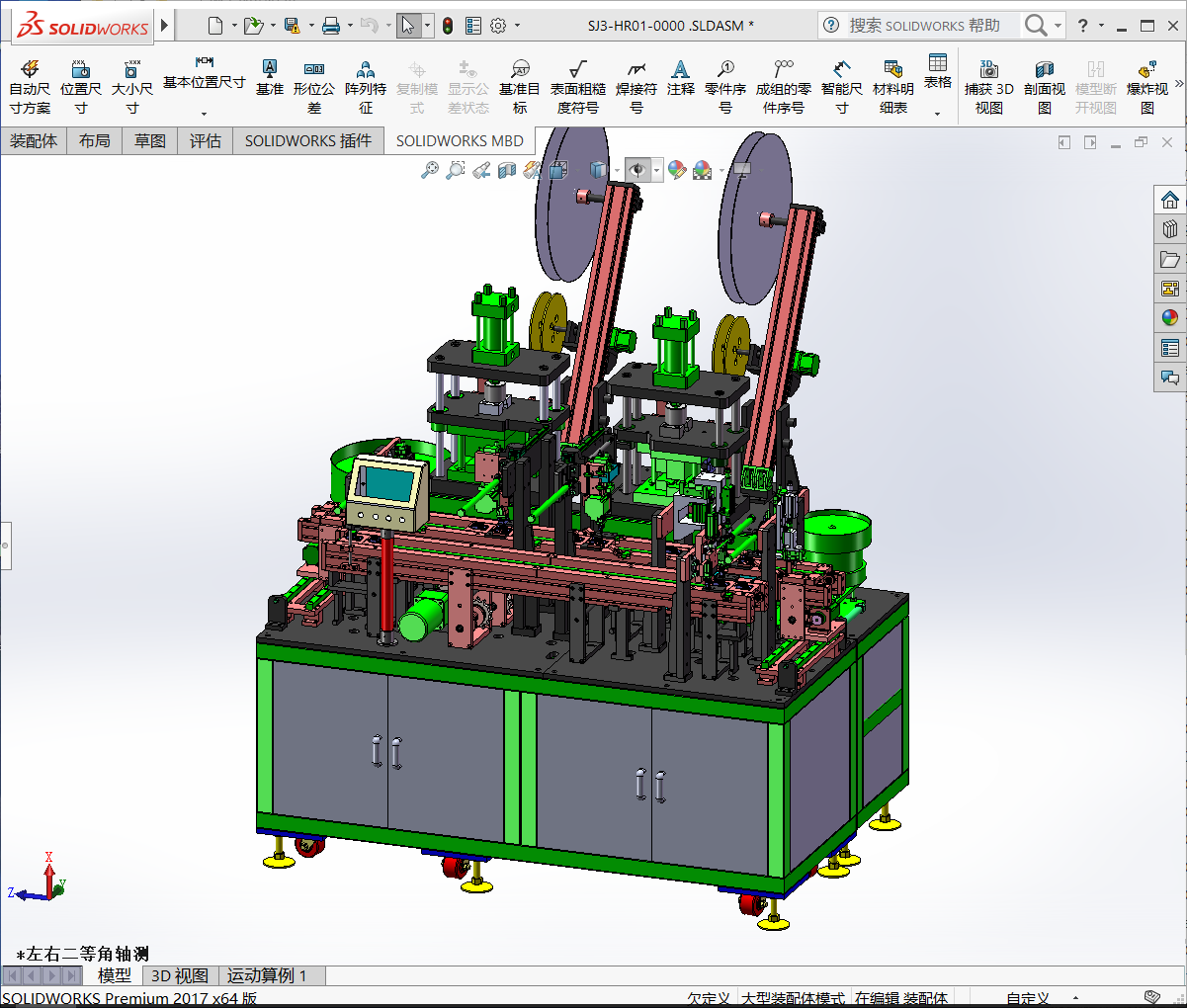Click the Rebuild traffic light icon
Viewport: 1187px width, 1008px height.
(448, 26)
